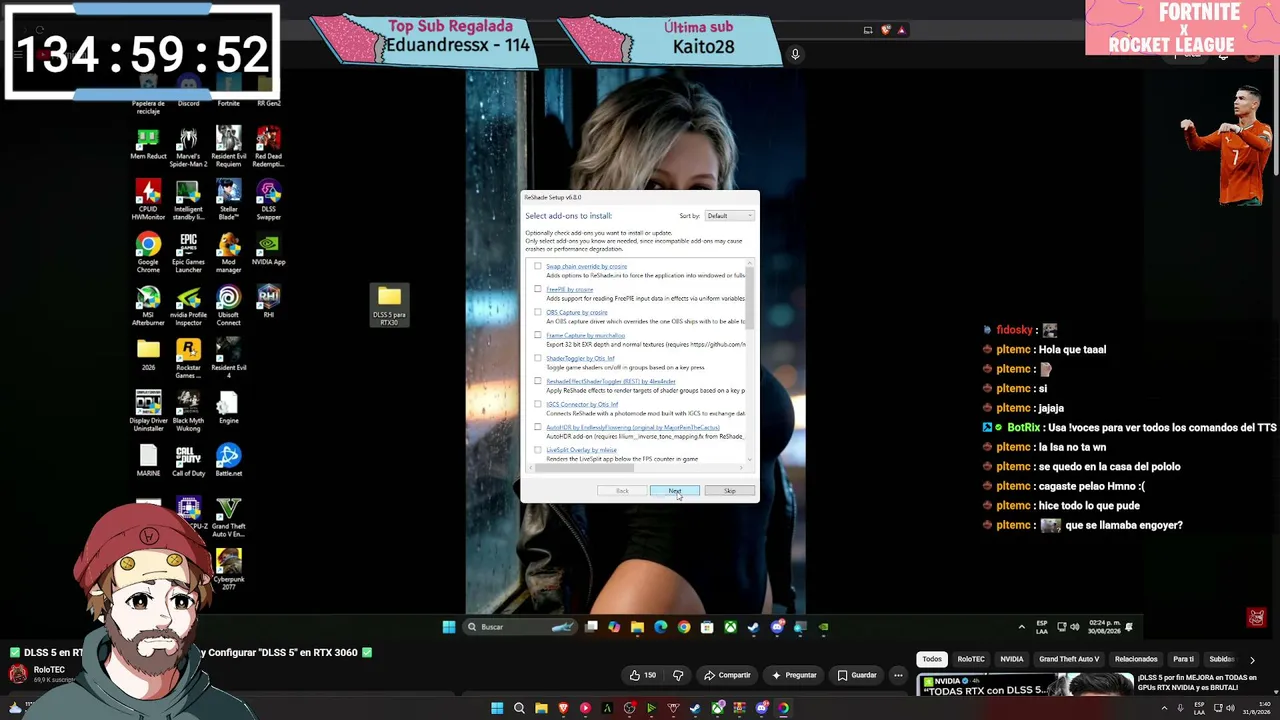
Task: Open the Sort by Default dropdown
Action: click(729, 216)
